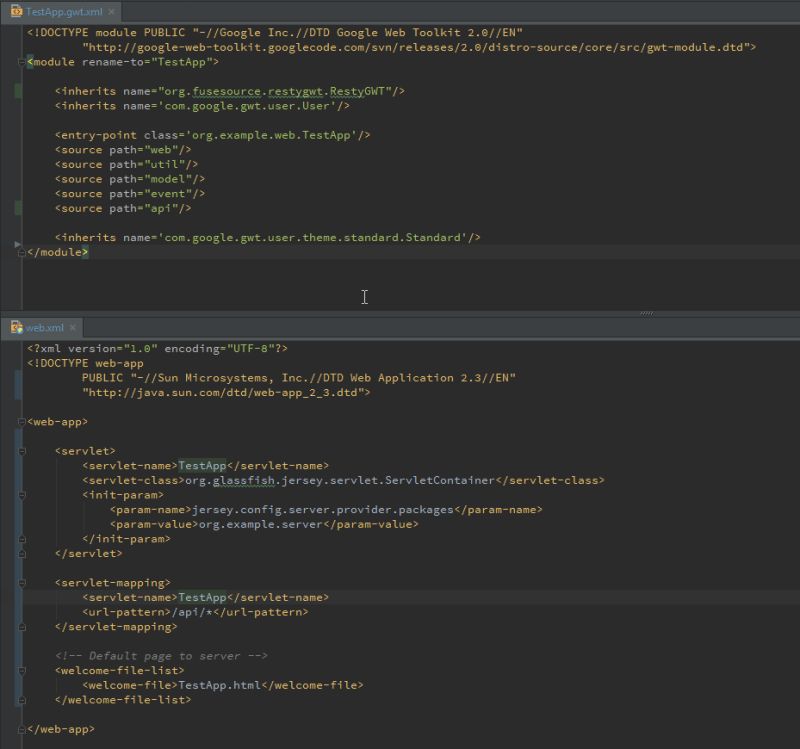The image size is (800, 749).
Task: Click TestApp in servlet-mapping's servlet-name
Action: click(x=202, y=597)
